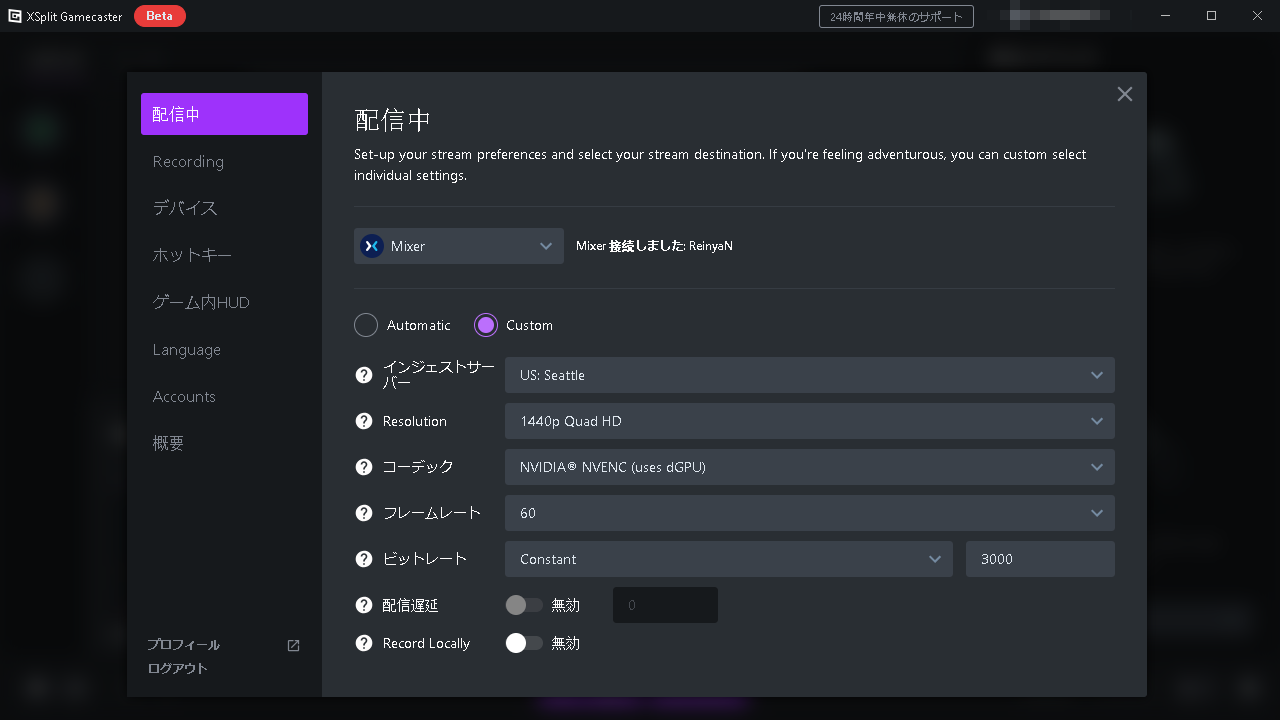The image size is (1280, 720).
Task: Click the help icon beside フレームレート
Action: [364, 513]
